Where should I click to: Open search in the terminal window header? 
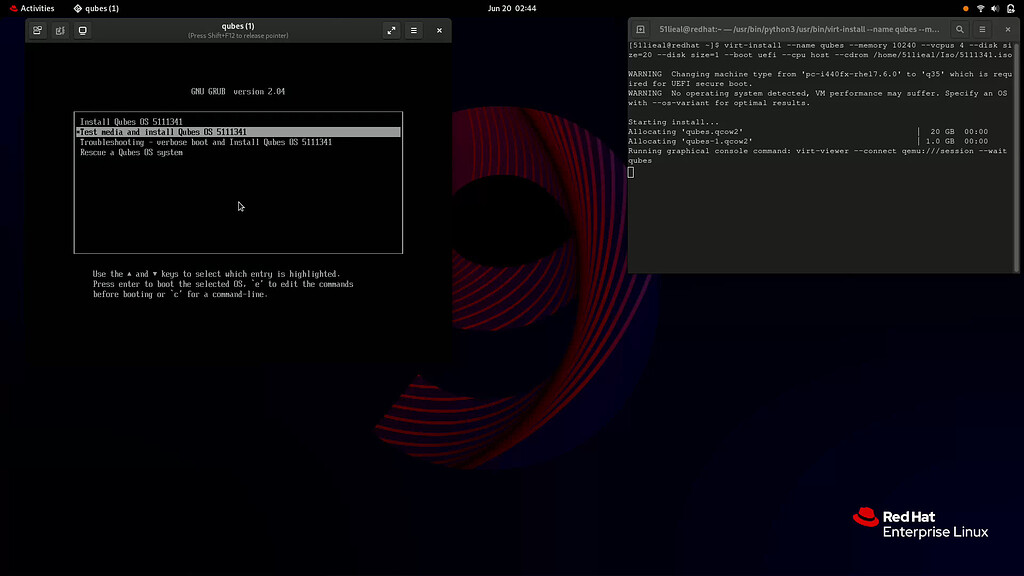960,29
